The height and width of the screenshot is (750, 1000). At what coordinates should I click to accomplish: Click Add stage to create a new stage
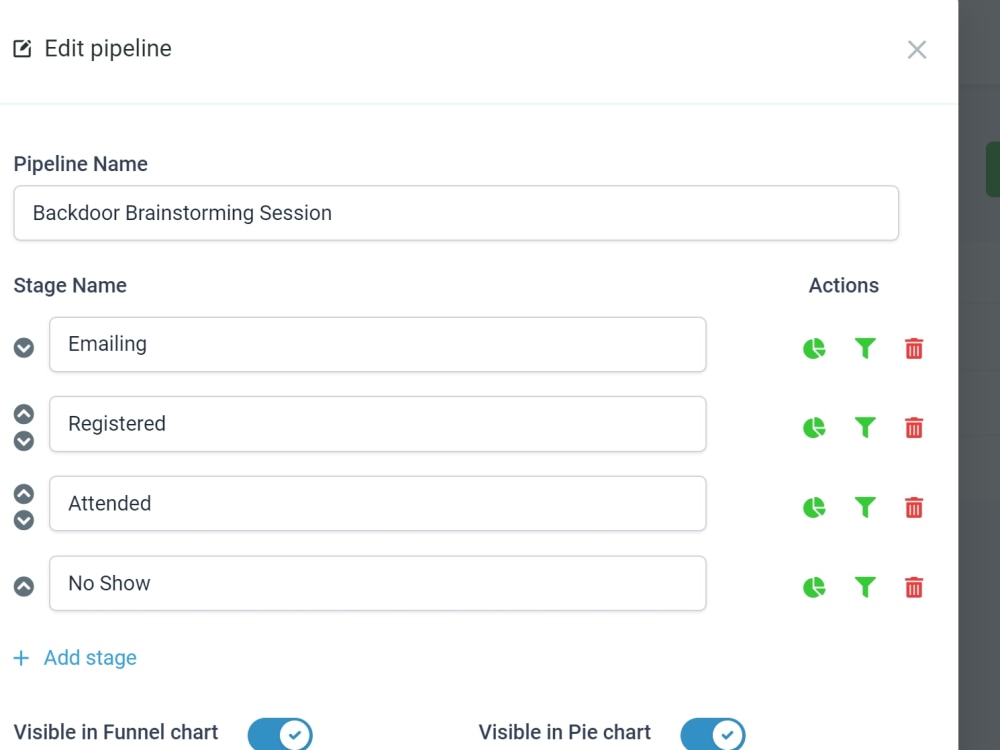coord(75,657)
